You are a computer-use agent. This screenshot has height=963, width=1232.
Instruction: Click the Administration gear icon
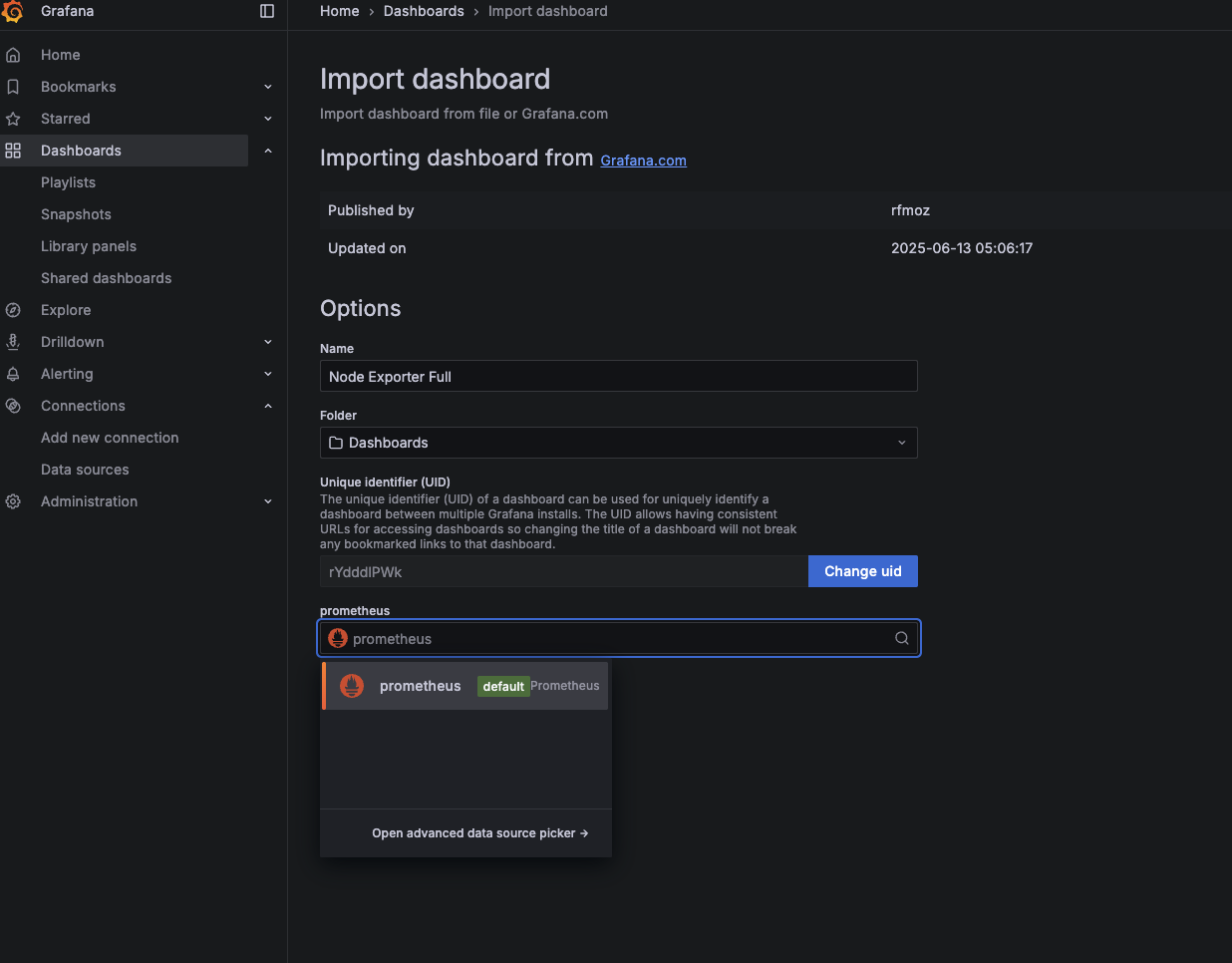click(x=13, y=501)
